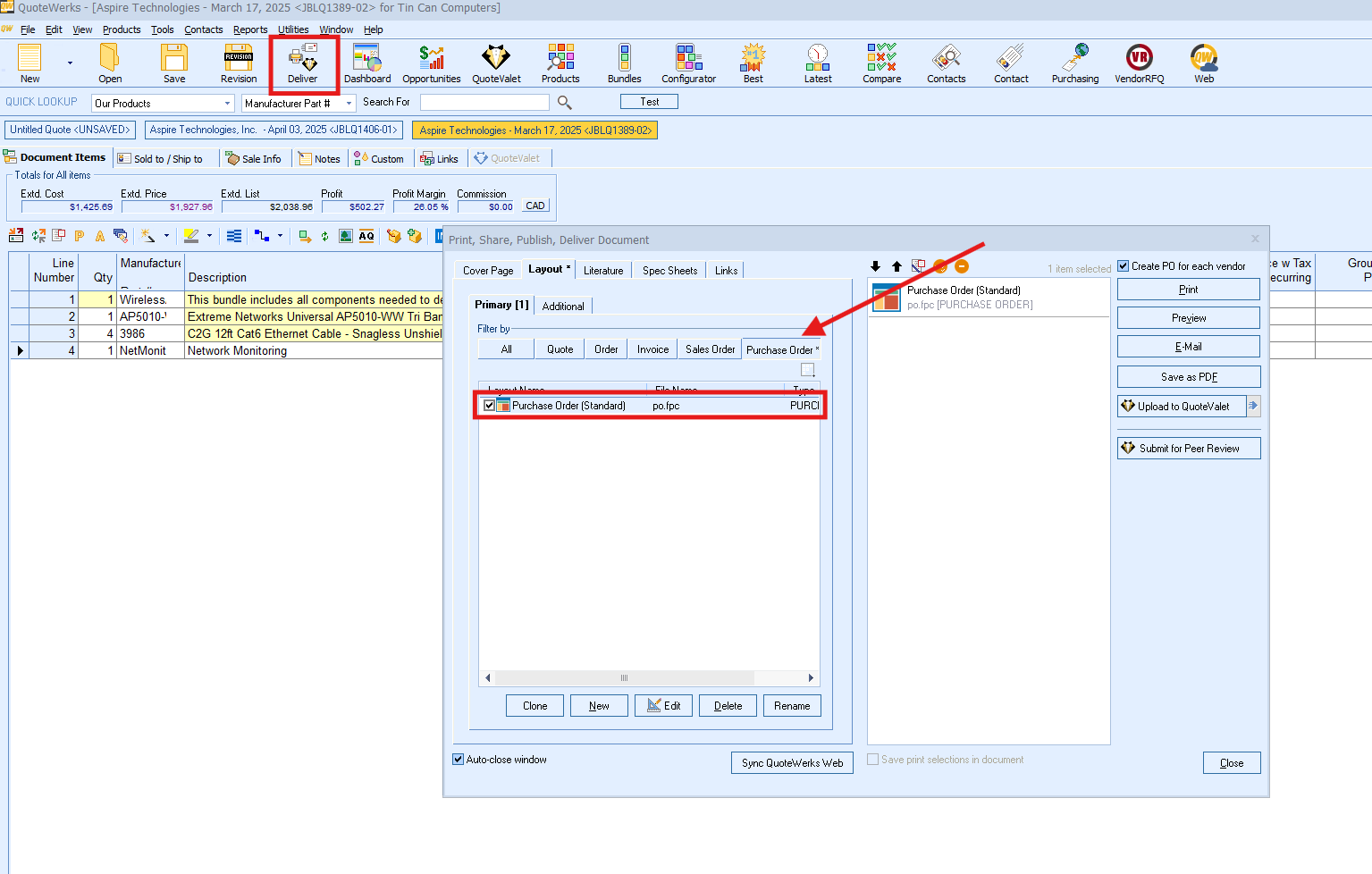Open the Products toolbar icon
The height and width of the screenshot is (874, 1372).
pos(560,63)
